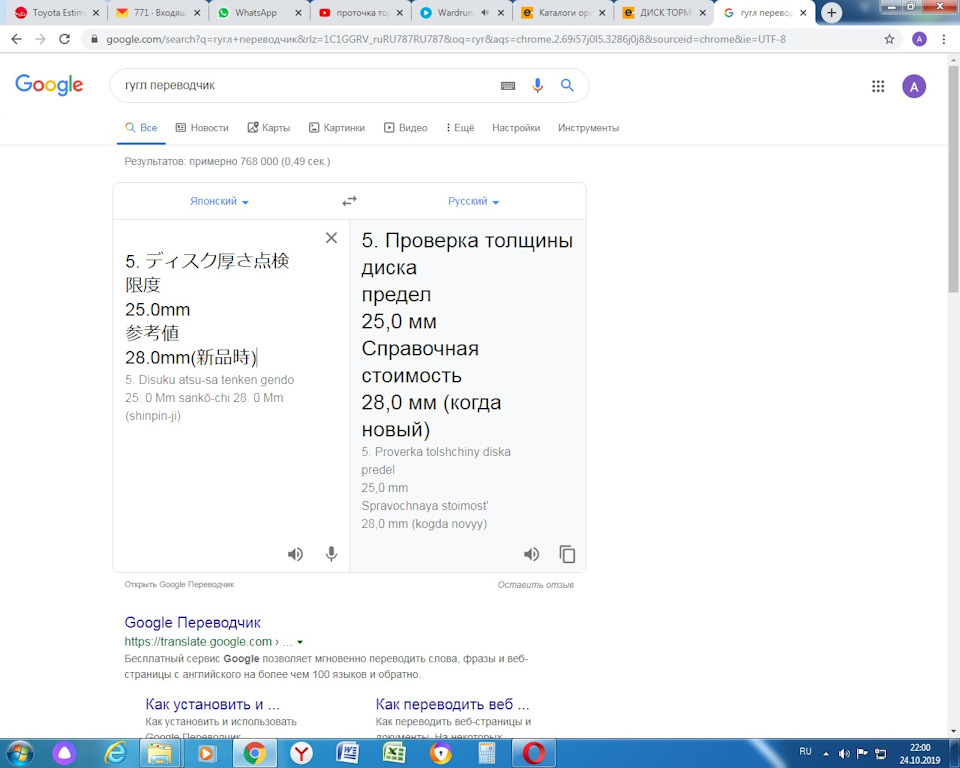The height and width of the screenshot is (768, 960).
Task: Reload the current page
Action: coord(64,39)
